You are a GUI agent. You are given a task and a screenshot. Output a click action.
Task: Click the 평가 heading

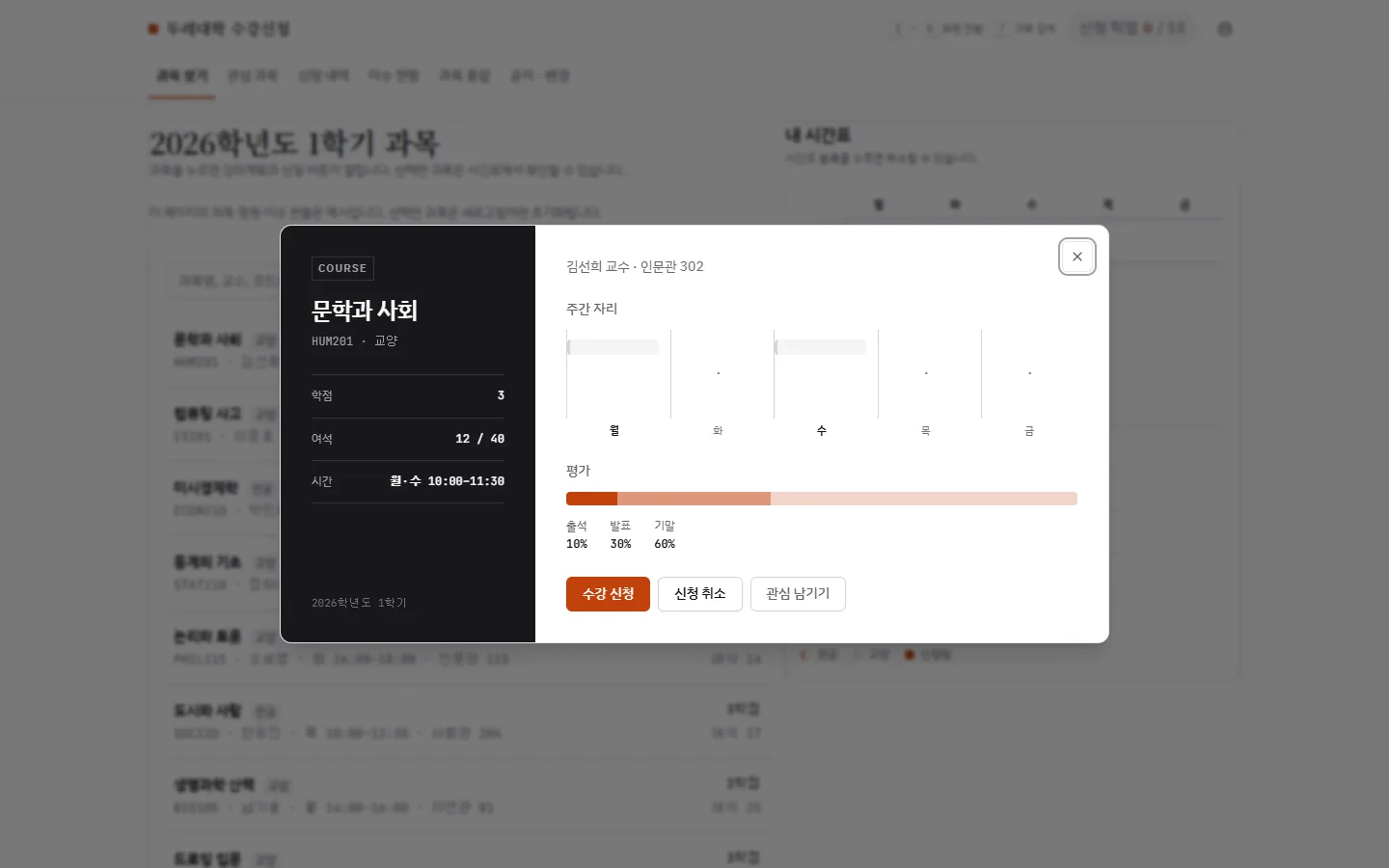click(578, 471)
